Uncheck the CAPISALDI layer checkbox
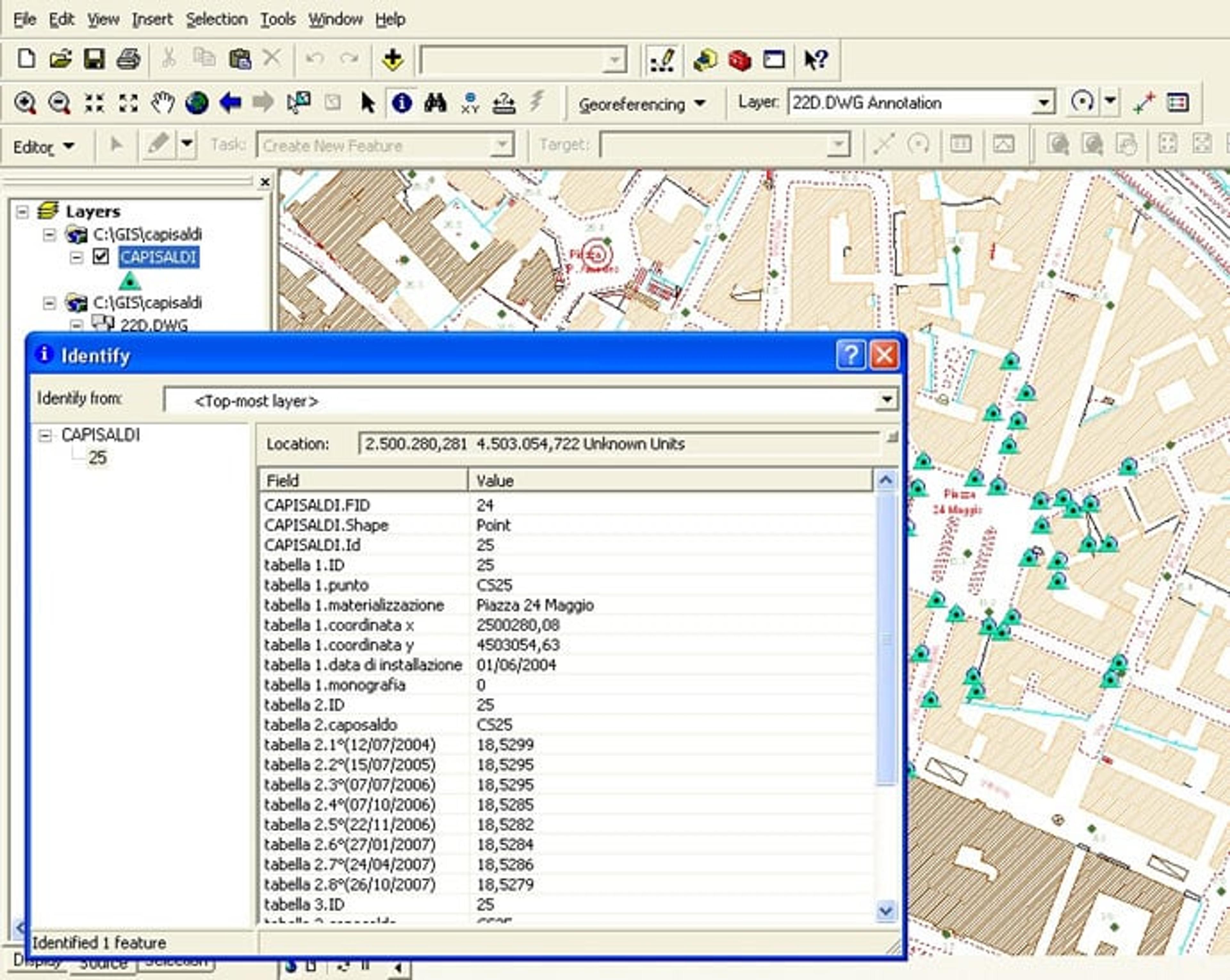The image size is (1230, 980). (101, 256)
